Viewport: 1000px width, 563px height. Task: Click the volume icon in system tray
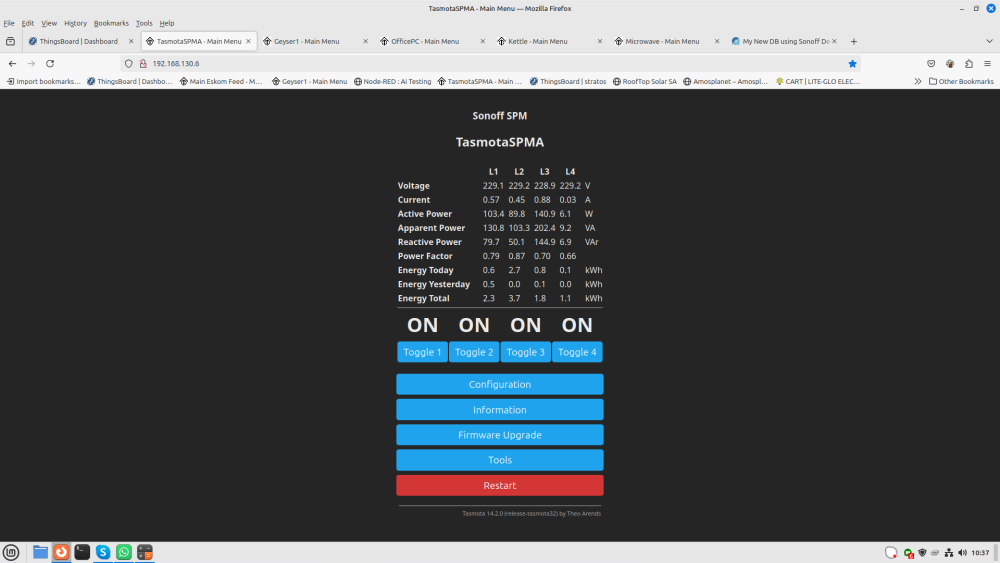click(x=962, y=553)
